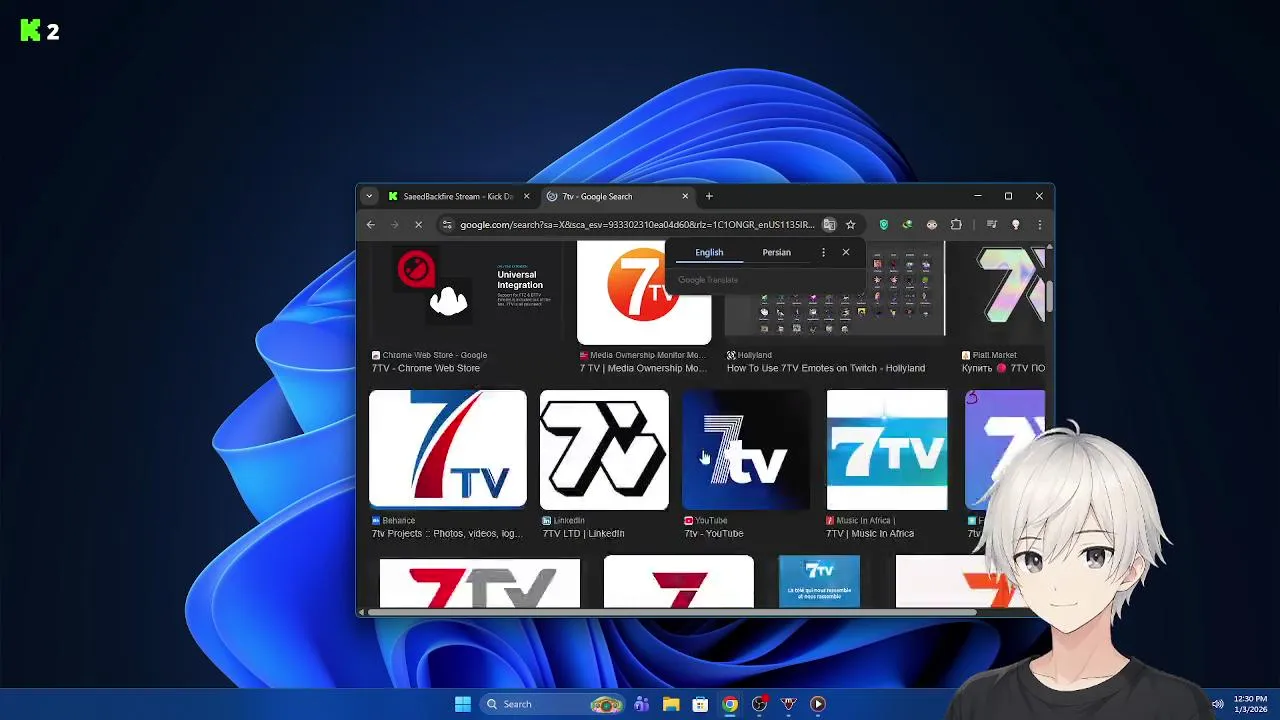Close the SaeedBackfire Stream Kick tab
1280x720 pixels.
526,196
